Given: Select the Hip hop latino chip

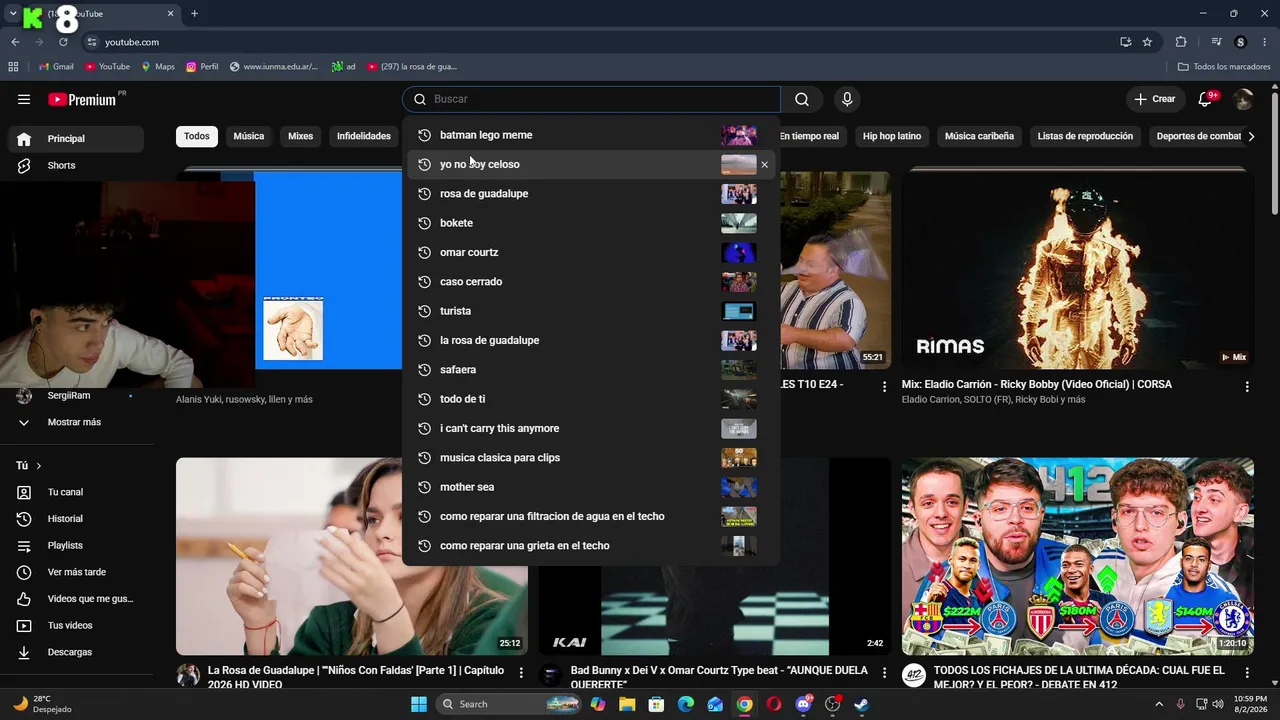Looking at the screenshot, I should click(892, 136).
